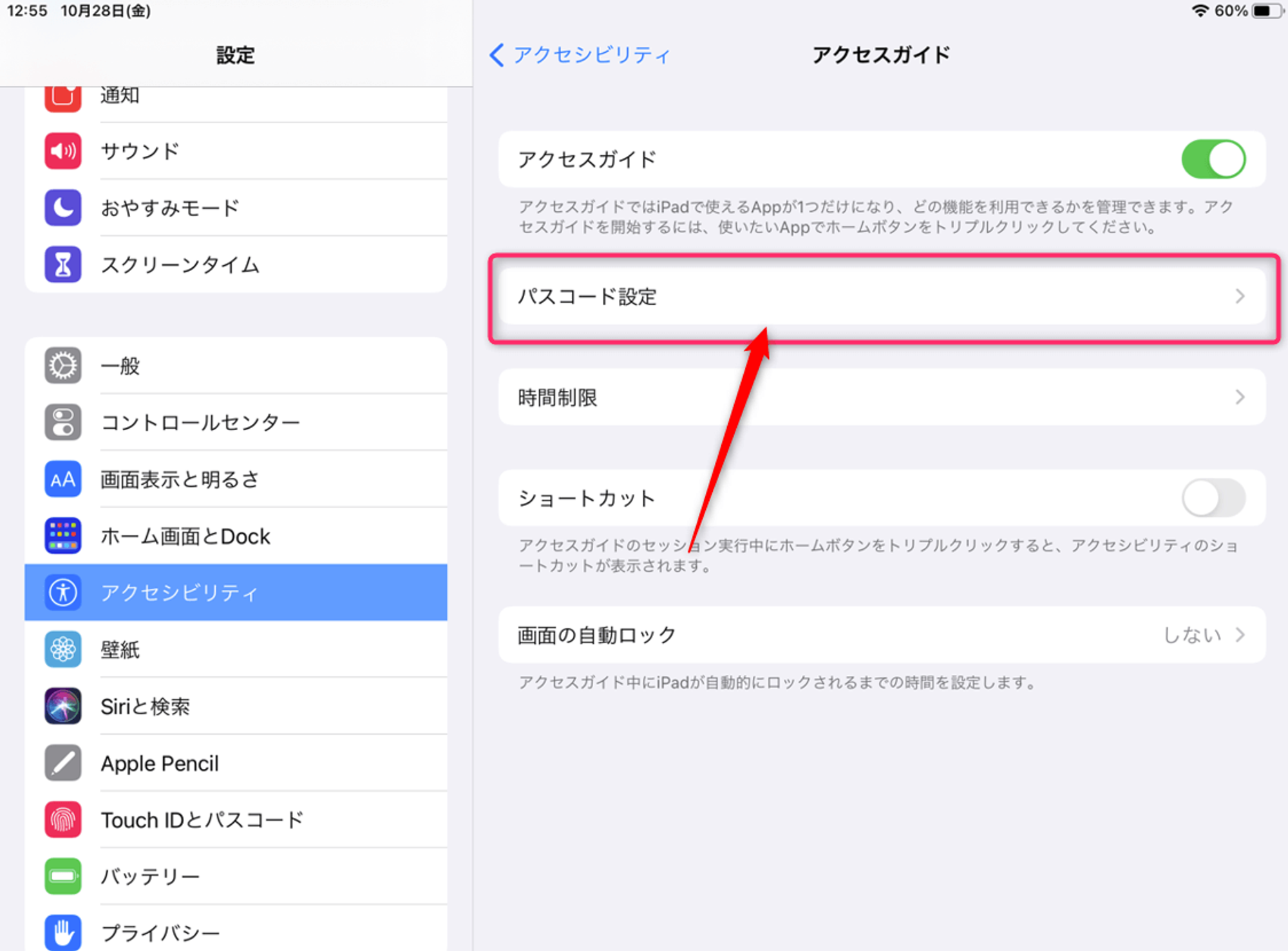Screen dimensions: 1288x951
Task: Open the スクリーンタイム settings
Action: click(236, 264)
